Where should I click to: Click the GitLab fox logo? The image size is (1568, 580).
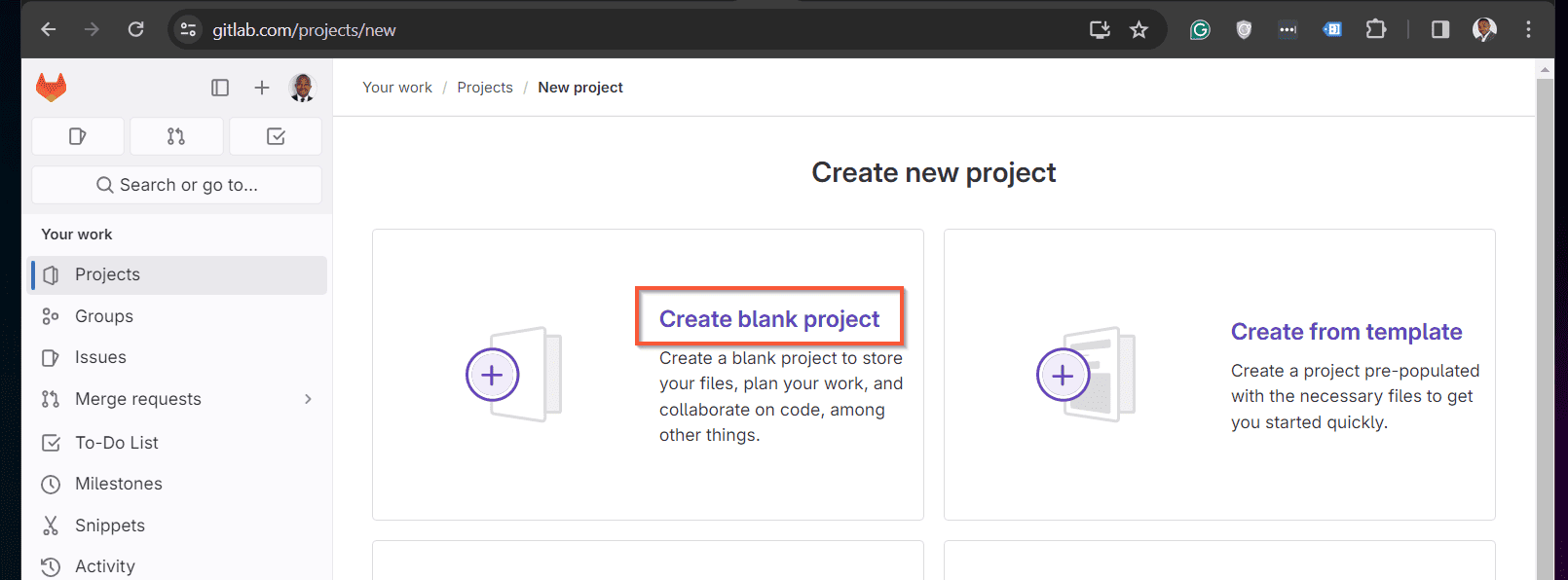(51, 88)
